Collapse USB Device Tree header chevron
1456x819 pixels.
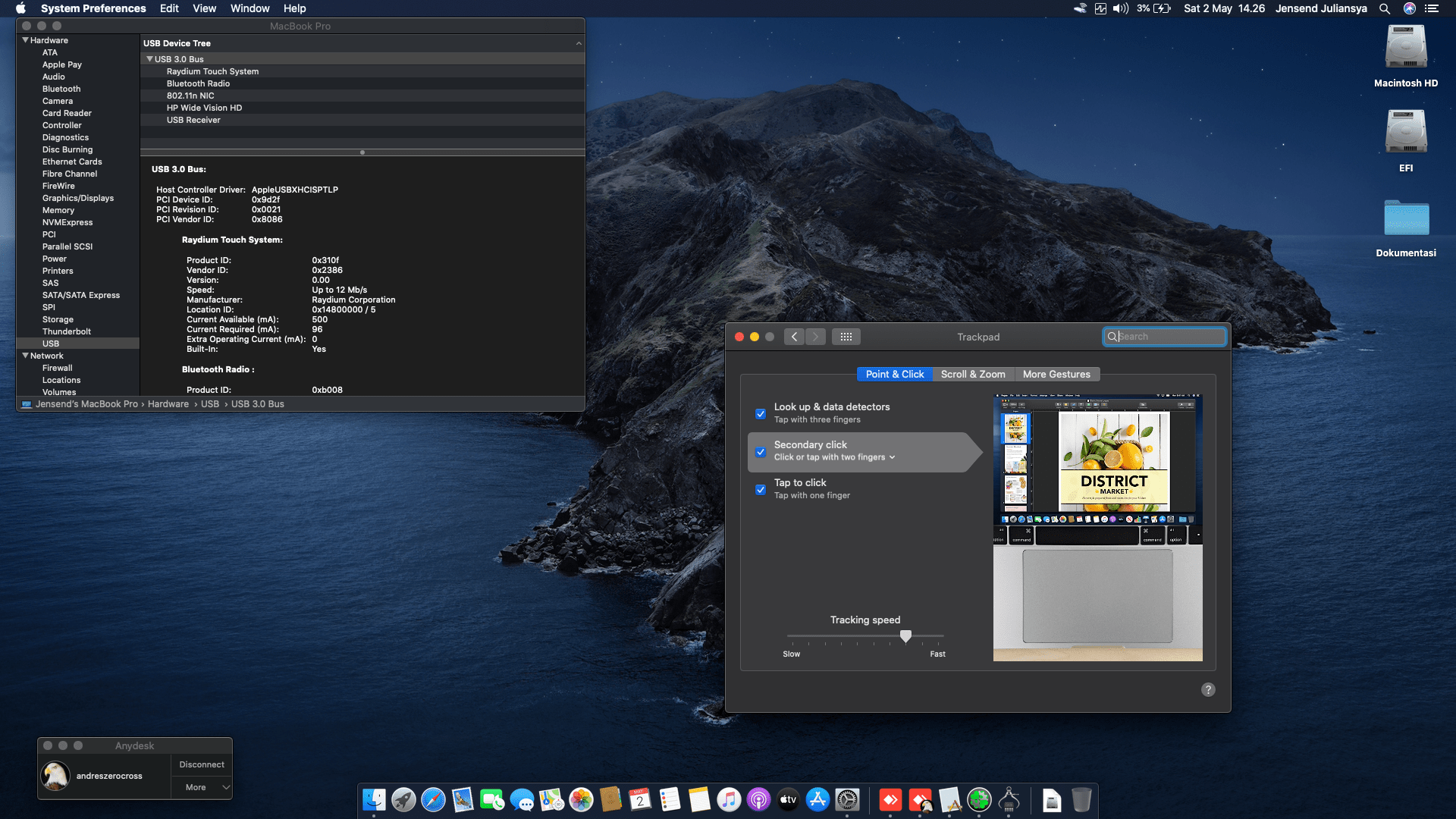click(579, 43)
